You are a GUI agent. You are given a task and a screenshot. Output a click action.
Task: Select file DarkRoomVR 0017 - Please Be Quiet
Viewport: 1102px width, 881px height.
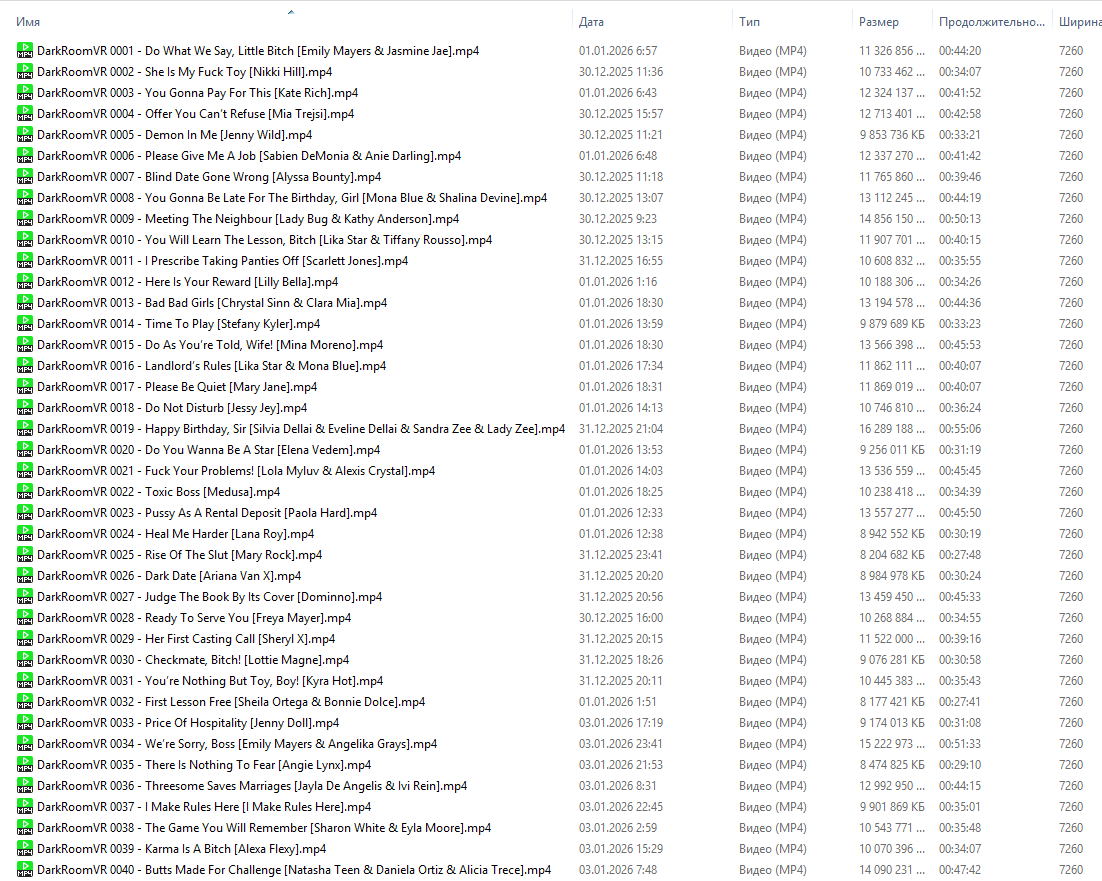tap(177, 387)
